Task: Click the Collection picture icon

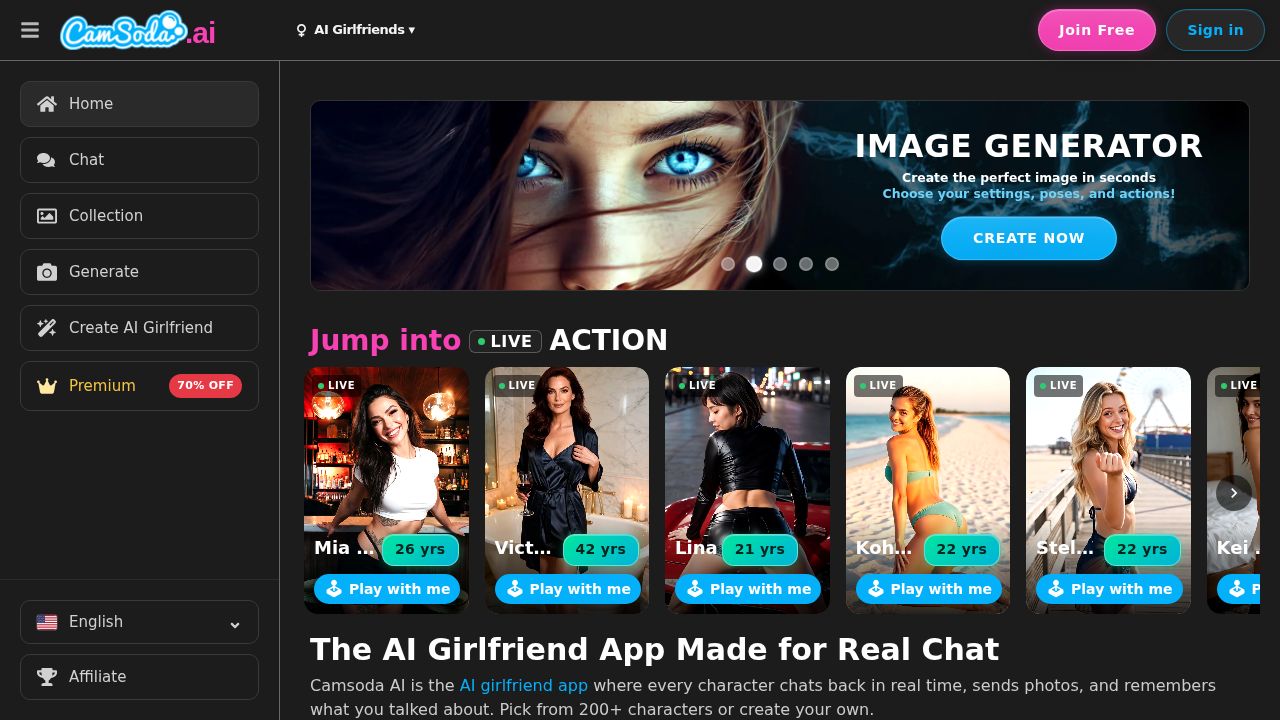Action: point(47,216)
